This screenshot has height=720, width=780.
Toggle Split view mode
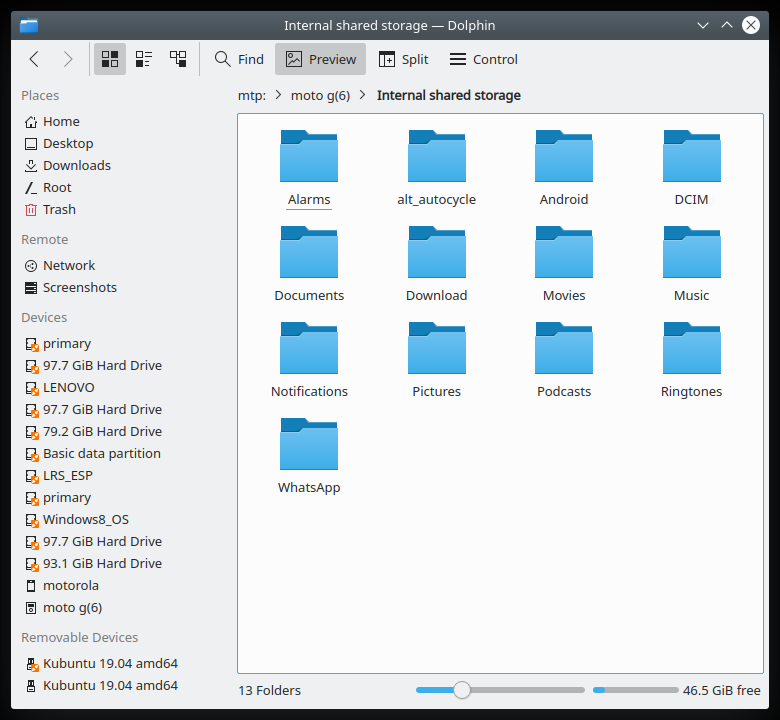[403, 59]
